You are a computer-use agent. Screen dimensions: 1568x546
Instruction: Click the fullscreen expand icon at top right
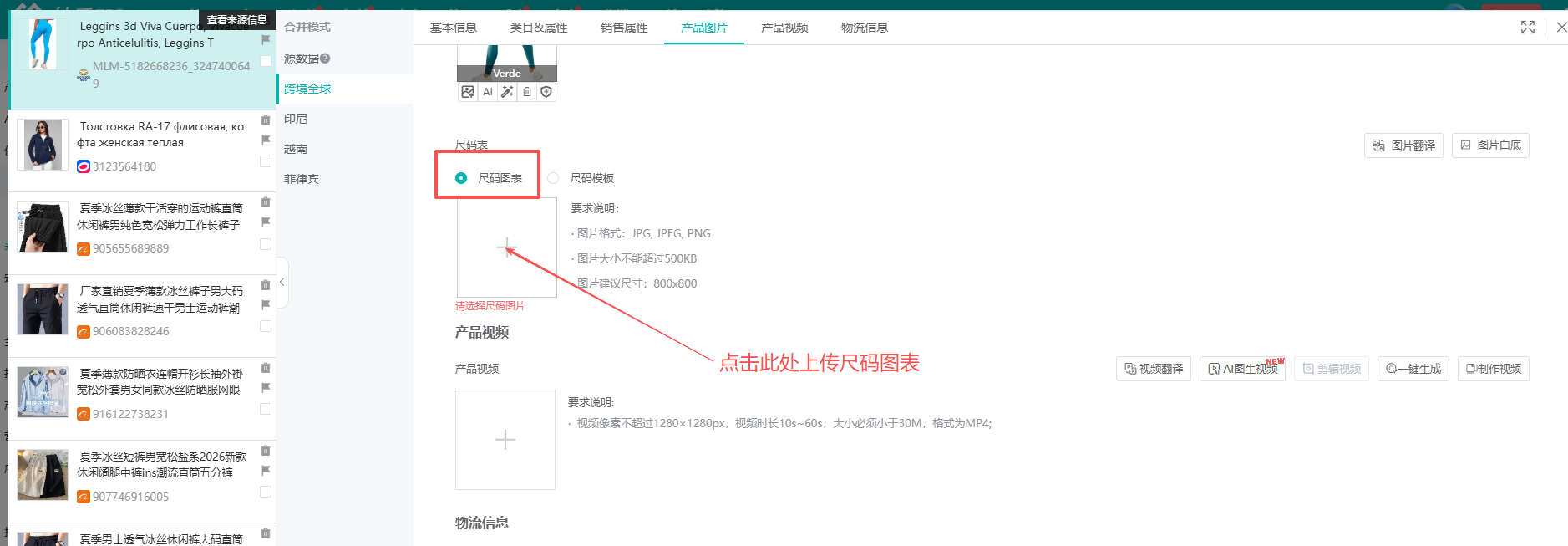(x=1528, y=28)
